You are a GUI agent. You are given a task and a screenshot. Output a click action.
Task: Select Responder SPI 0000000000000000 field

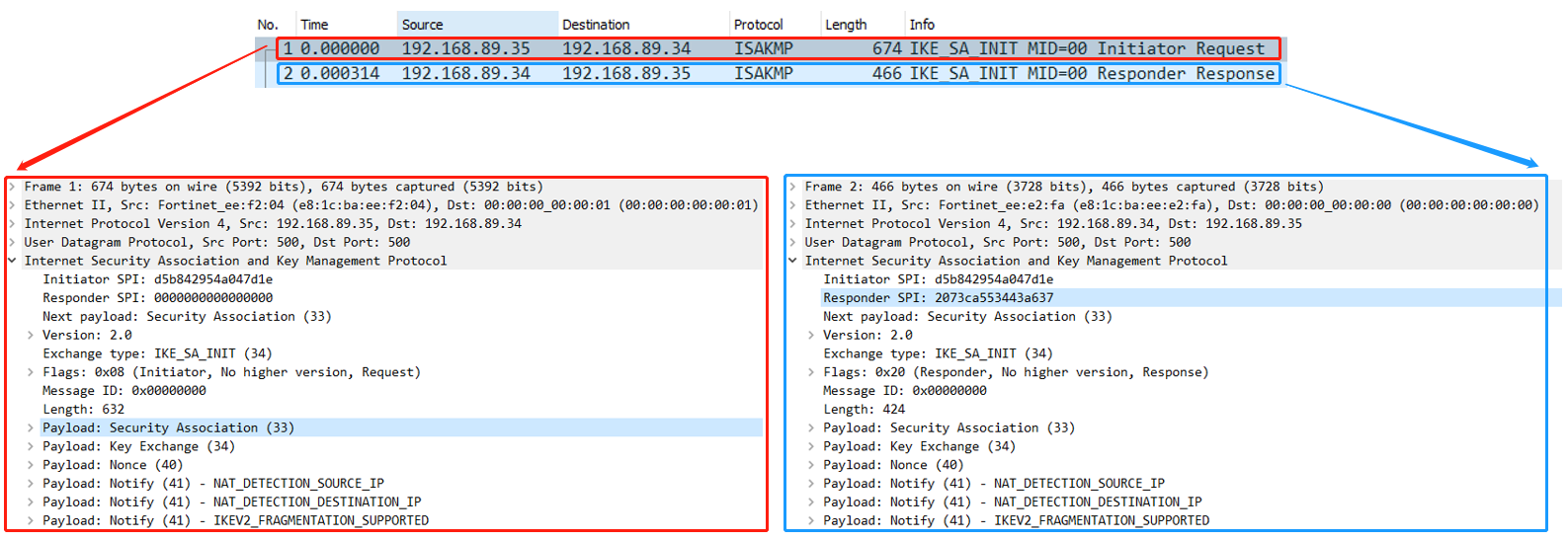click(157, 298)
